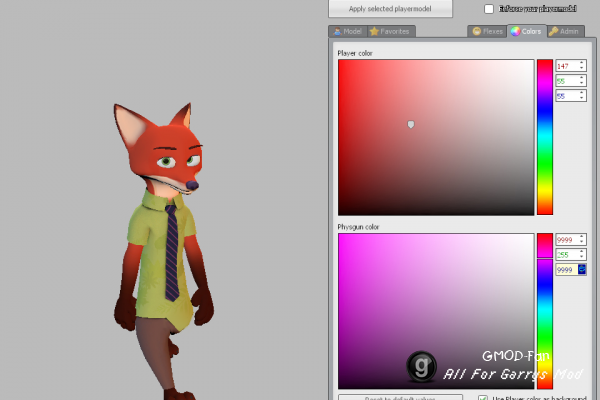600x400 pixels.
Task: Click the color wheel icon on Colors tab
Action: click(515, 31)
